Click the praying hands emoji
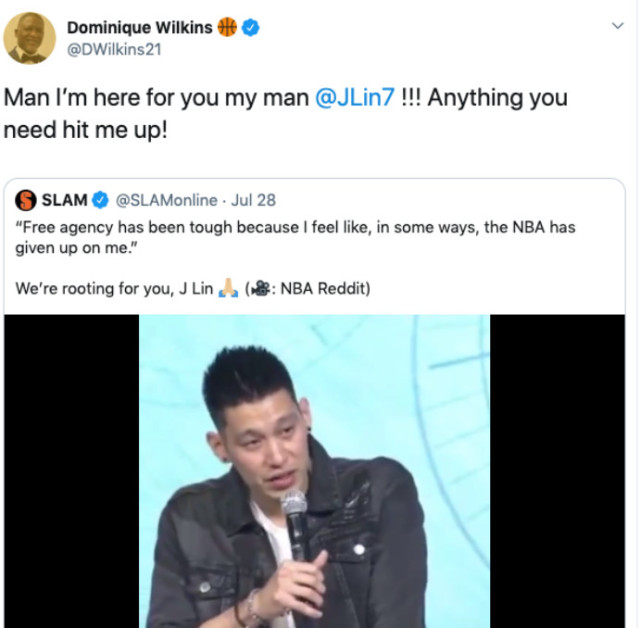This screenshot has height=628, width=641. (x=229, y=288)
